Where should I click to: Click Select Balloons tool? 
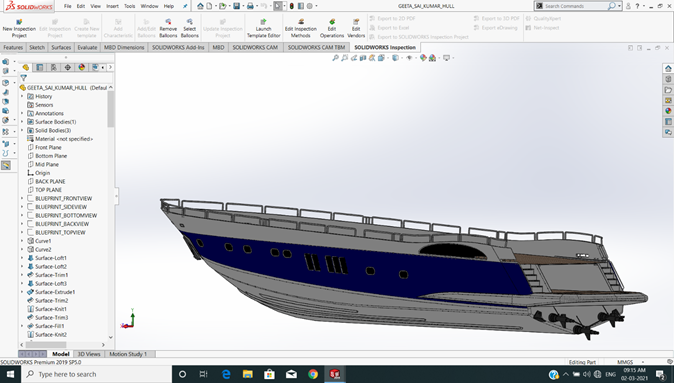[190, 28]
